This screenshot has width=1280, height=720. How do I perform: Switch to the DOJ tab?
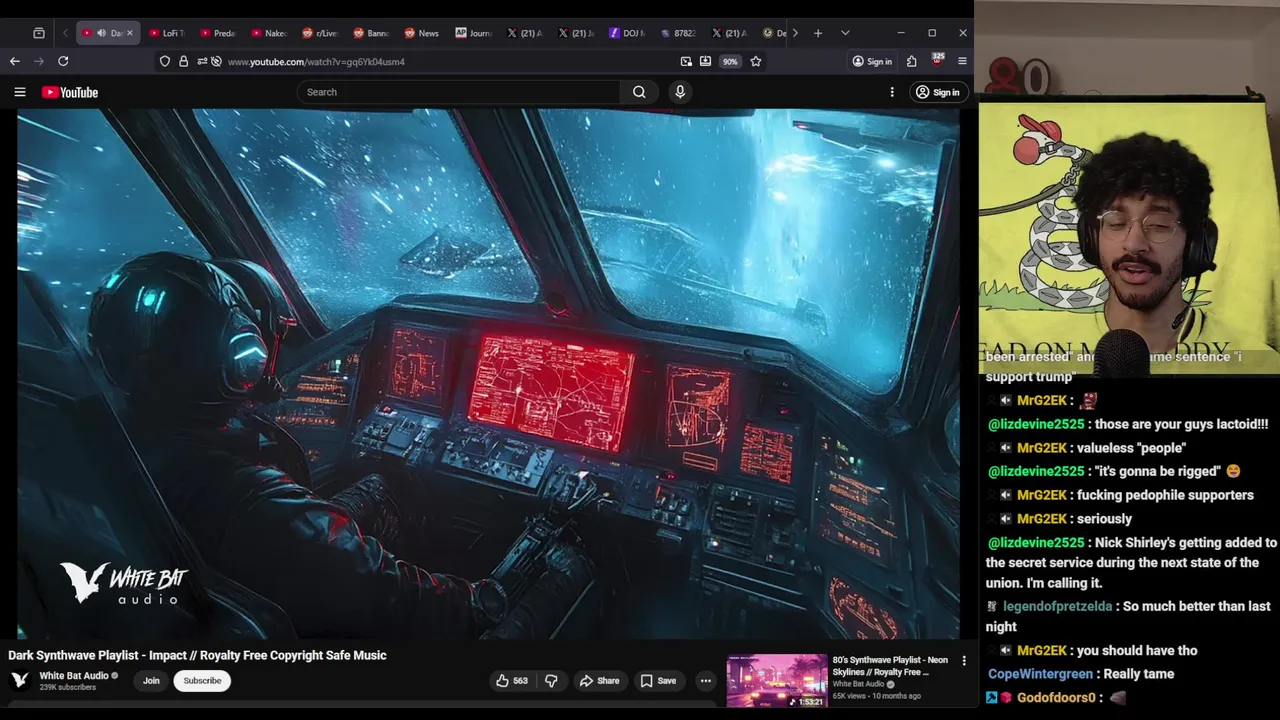(628, 33)
